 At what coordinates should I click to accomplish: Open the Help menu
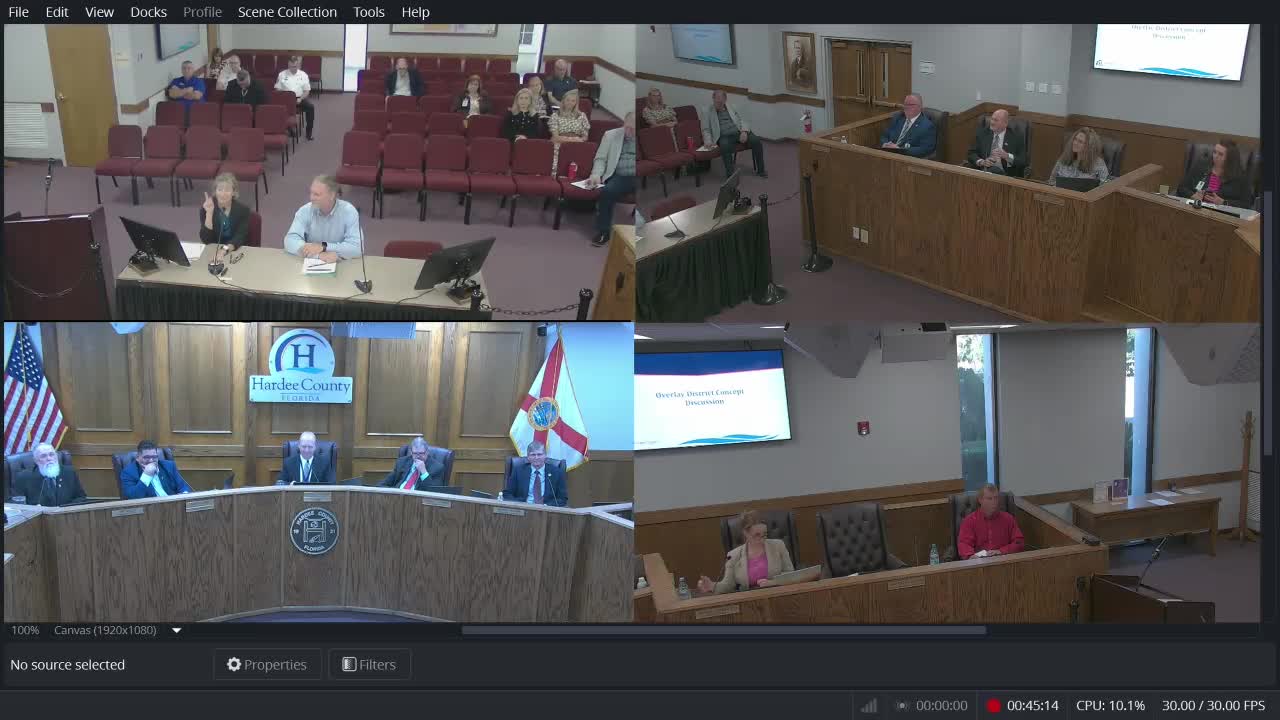tap(415, 12)
